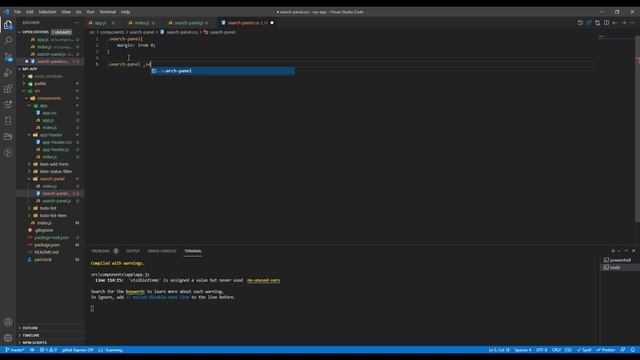Image resolution: width=640 pixels, height=360 pixels.
Task: Open the Source Control view
Action: (x=8, y=57)
